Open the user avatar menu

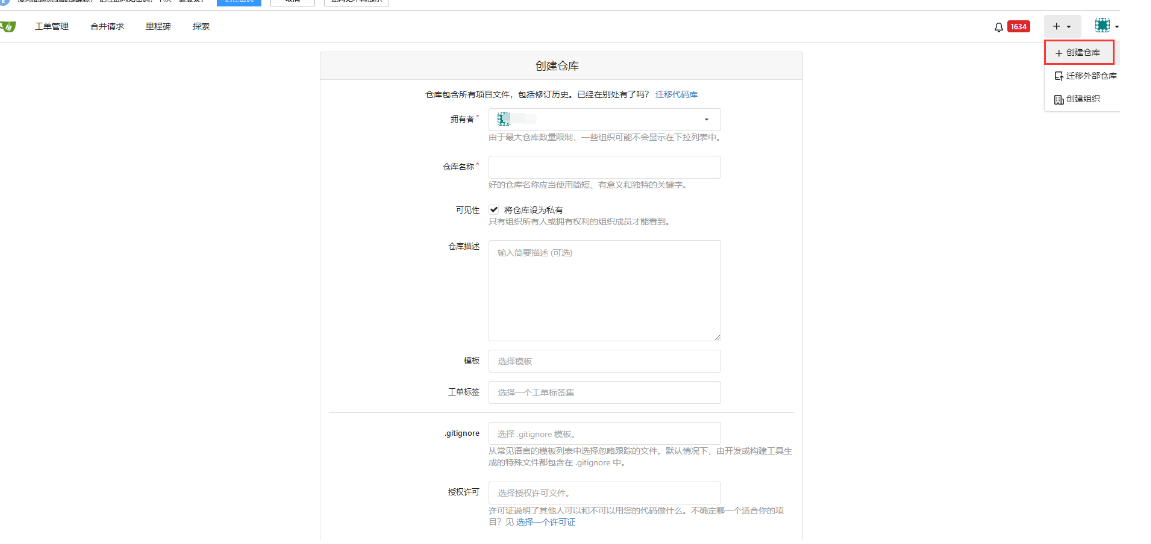coord(1106,26)
